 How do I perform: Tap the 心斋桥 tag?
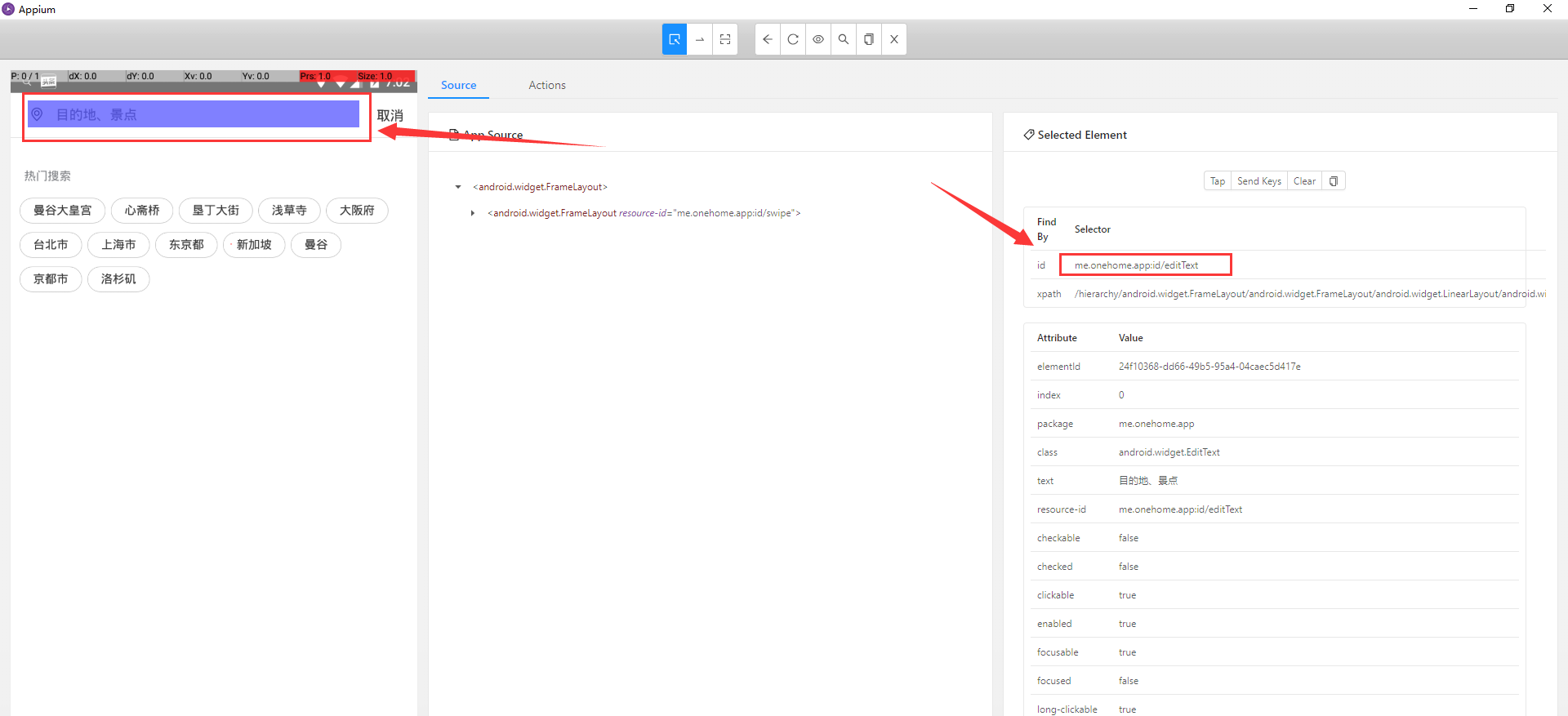pyautogui.click(x=142, y=211)
